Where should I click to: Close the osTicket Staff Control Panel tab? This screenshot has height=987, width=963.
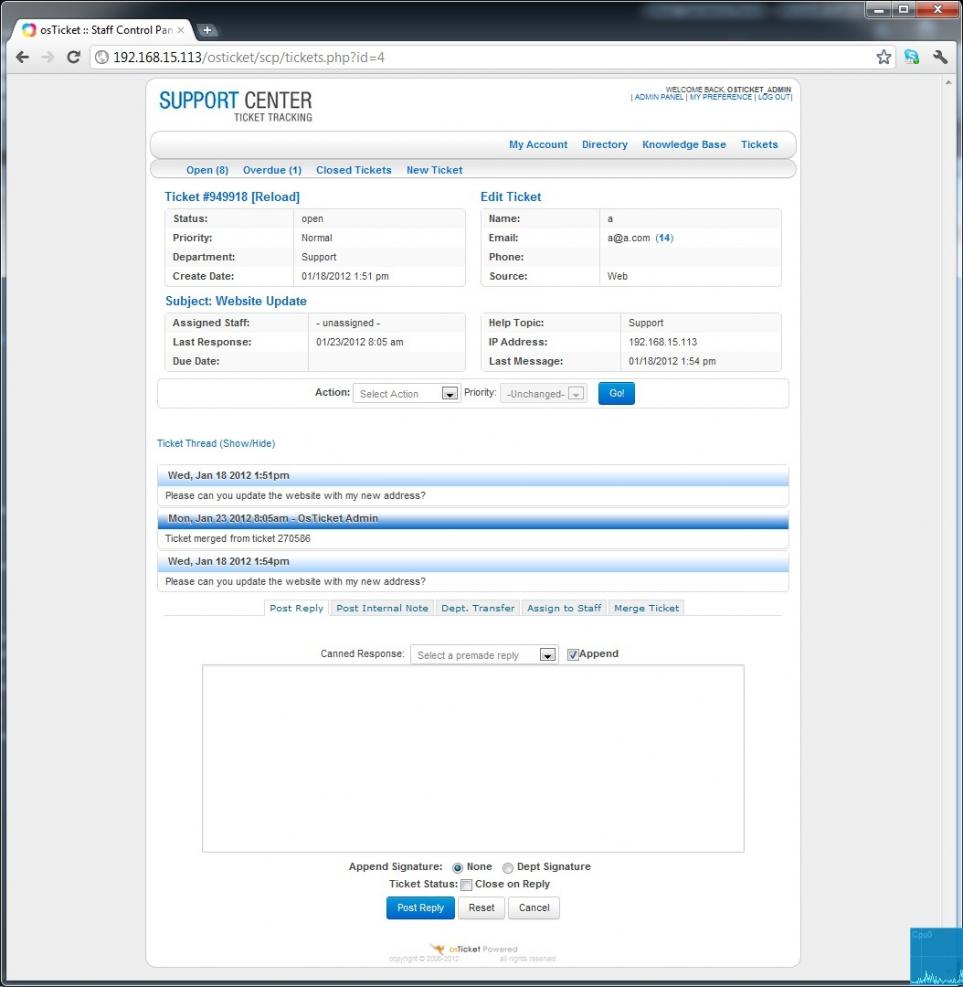[x=181, y=30]
